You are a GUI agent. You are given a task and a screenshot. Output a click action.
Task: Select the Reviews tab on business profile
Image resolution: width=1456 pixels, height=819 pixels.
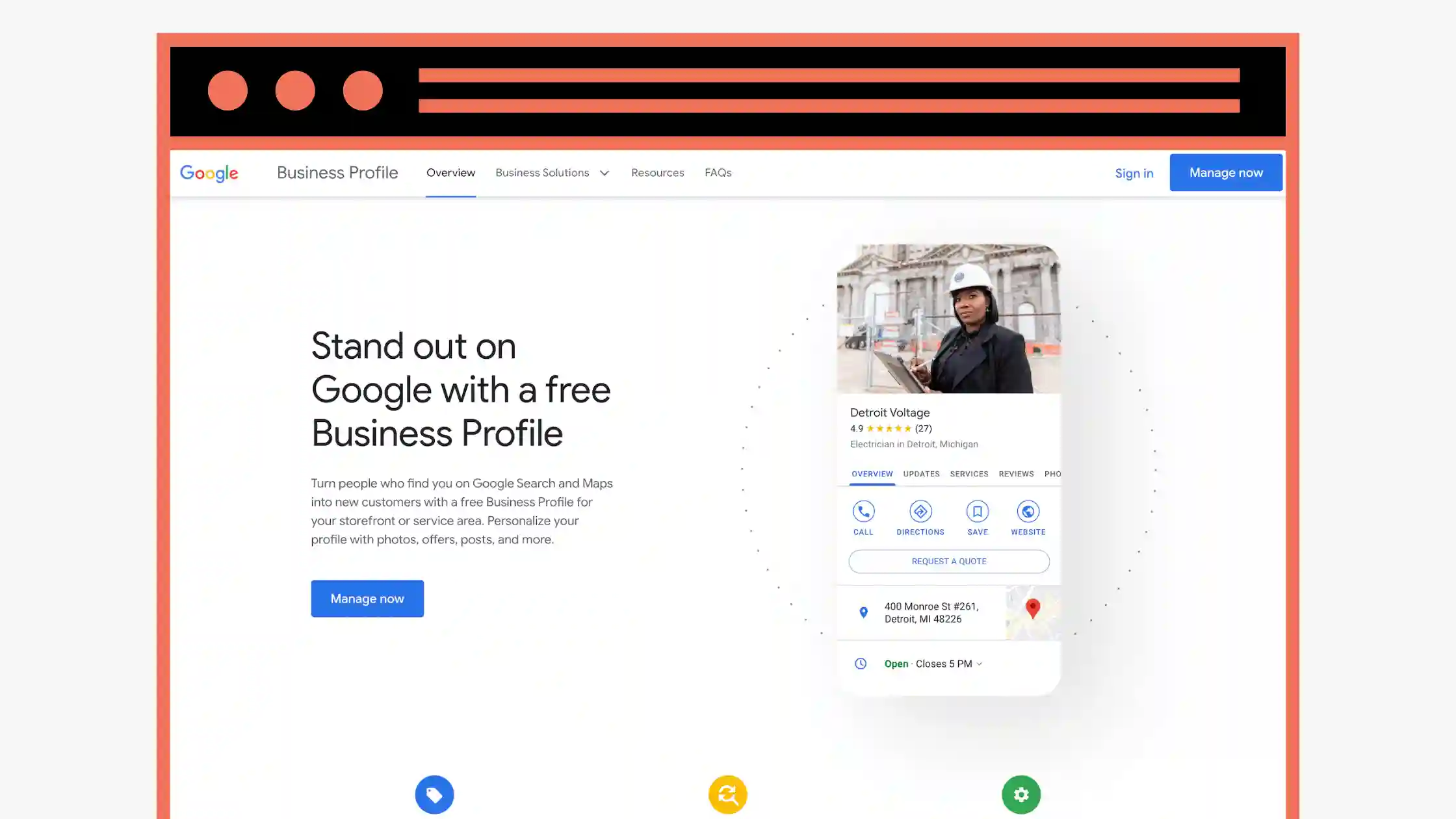tap(1016, 473)
